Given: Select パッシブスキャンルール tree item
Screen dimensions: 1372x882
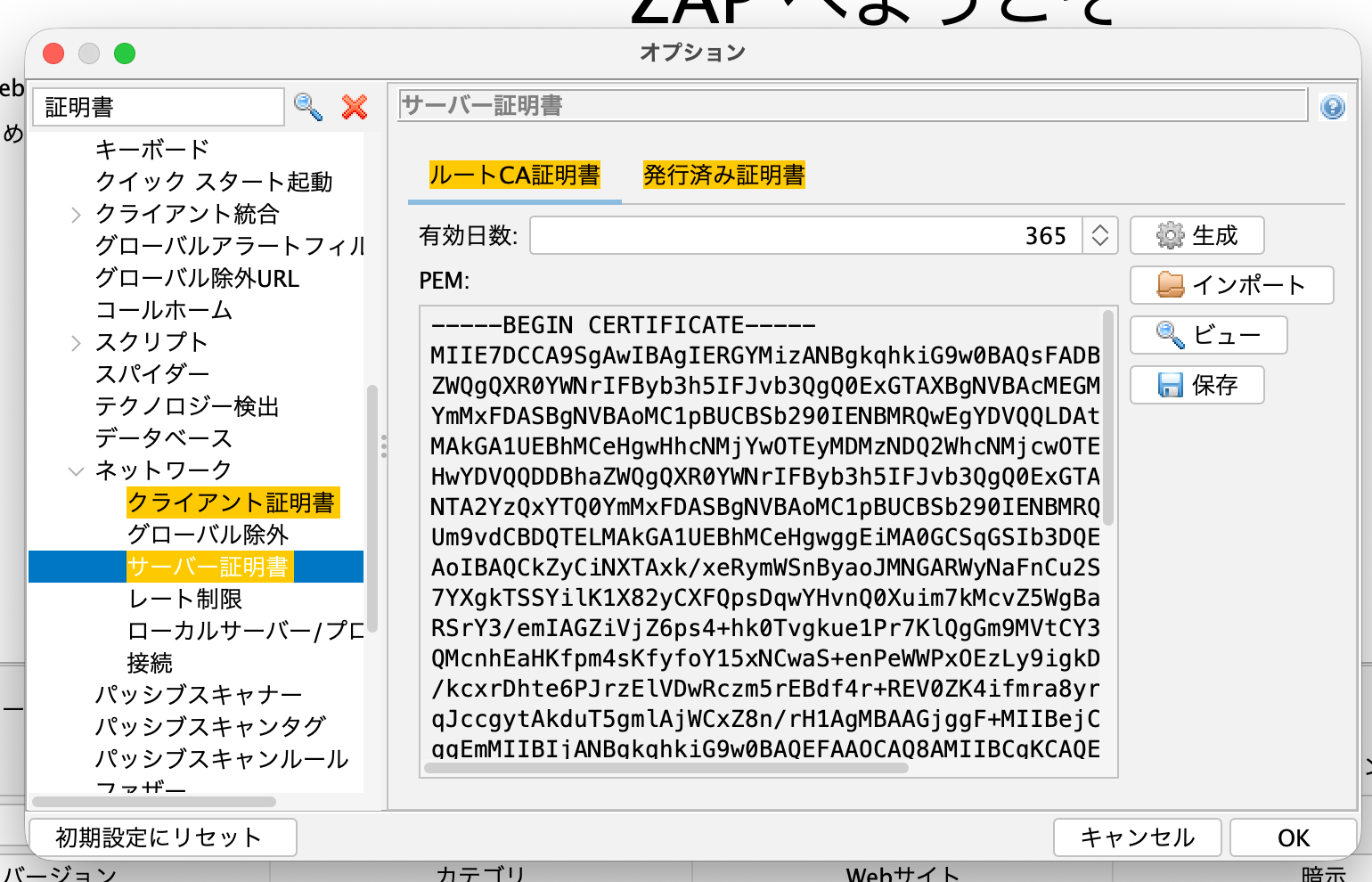Looking at the screenshot, I should coord(222,759).
